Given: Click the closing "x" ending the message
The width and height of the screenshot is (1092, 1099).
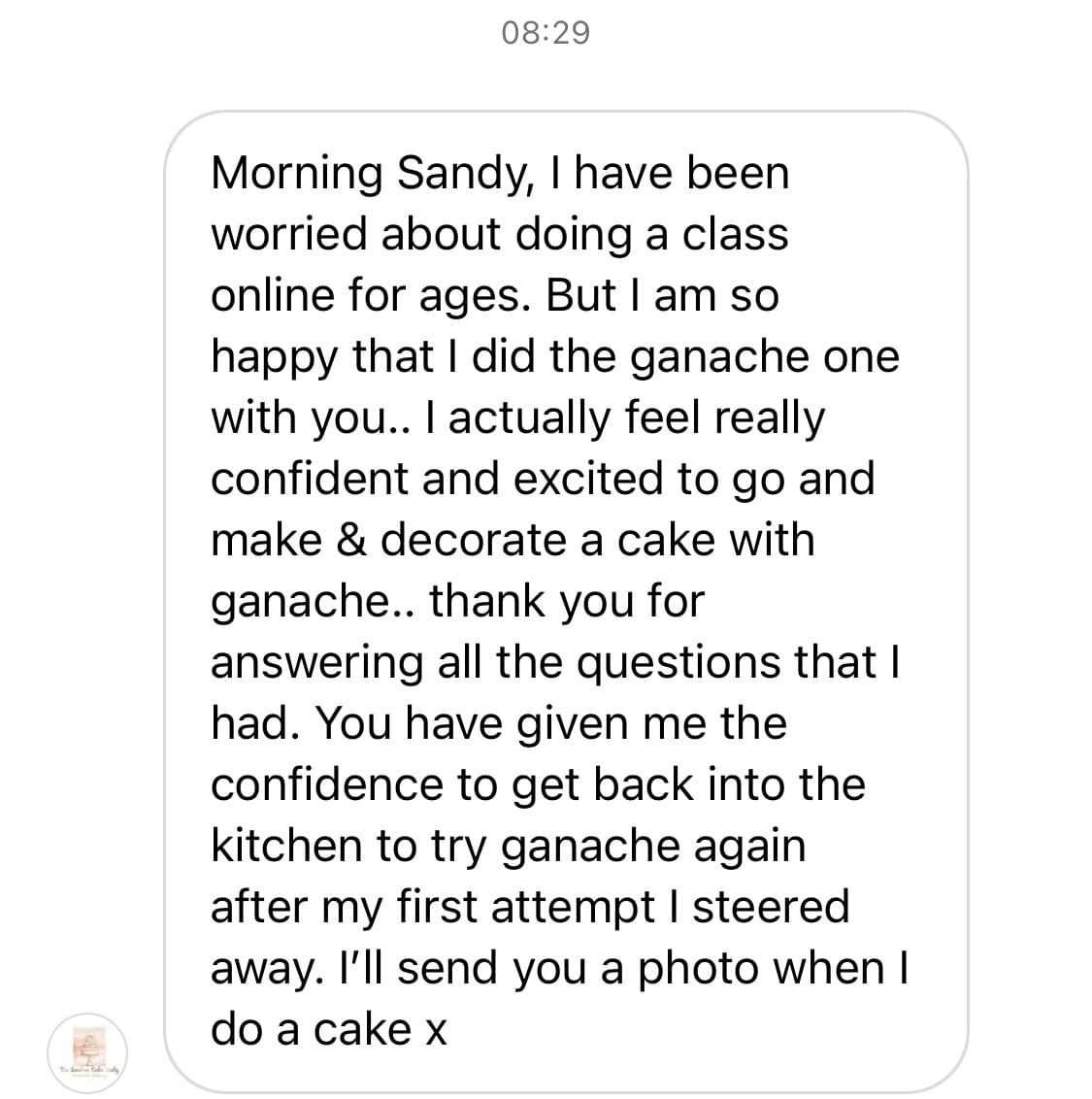Looking at the screenshot, I should [x=436, y=1030].
